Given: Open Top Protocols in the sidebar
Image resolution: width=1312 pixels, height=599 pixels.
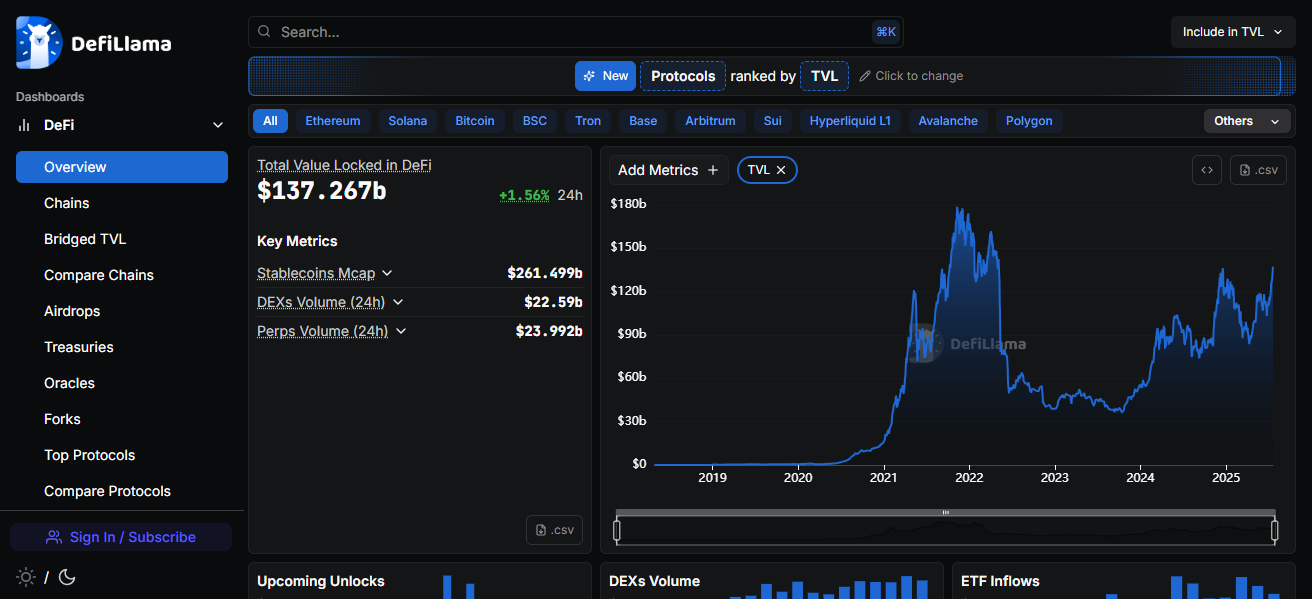Looking at the screenshot, I should 122,455.
